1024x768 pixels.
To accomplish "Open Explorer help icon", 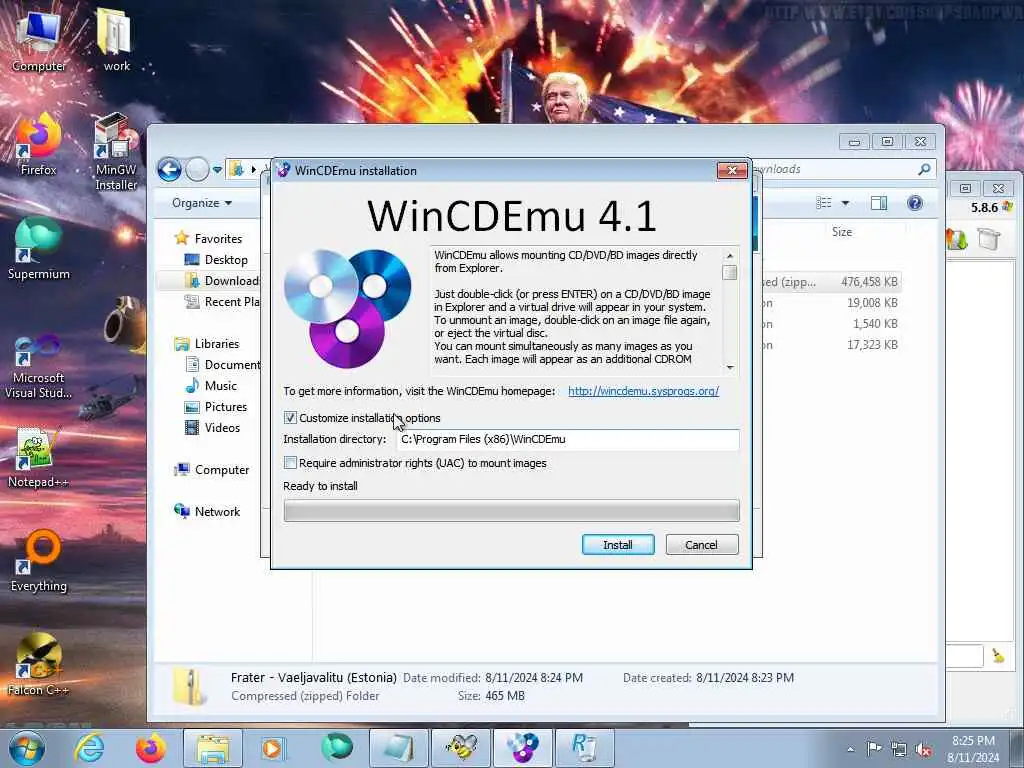I will point(915,203).
